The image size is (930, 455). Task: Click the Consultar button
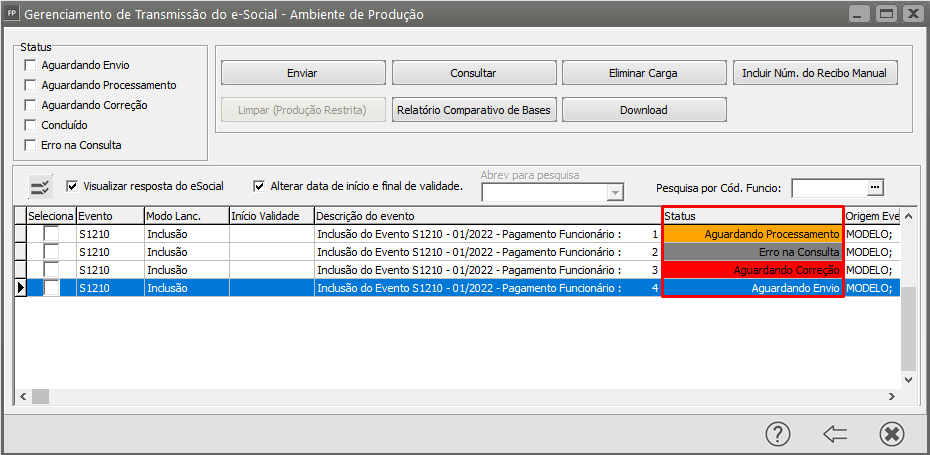[473, 74]
